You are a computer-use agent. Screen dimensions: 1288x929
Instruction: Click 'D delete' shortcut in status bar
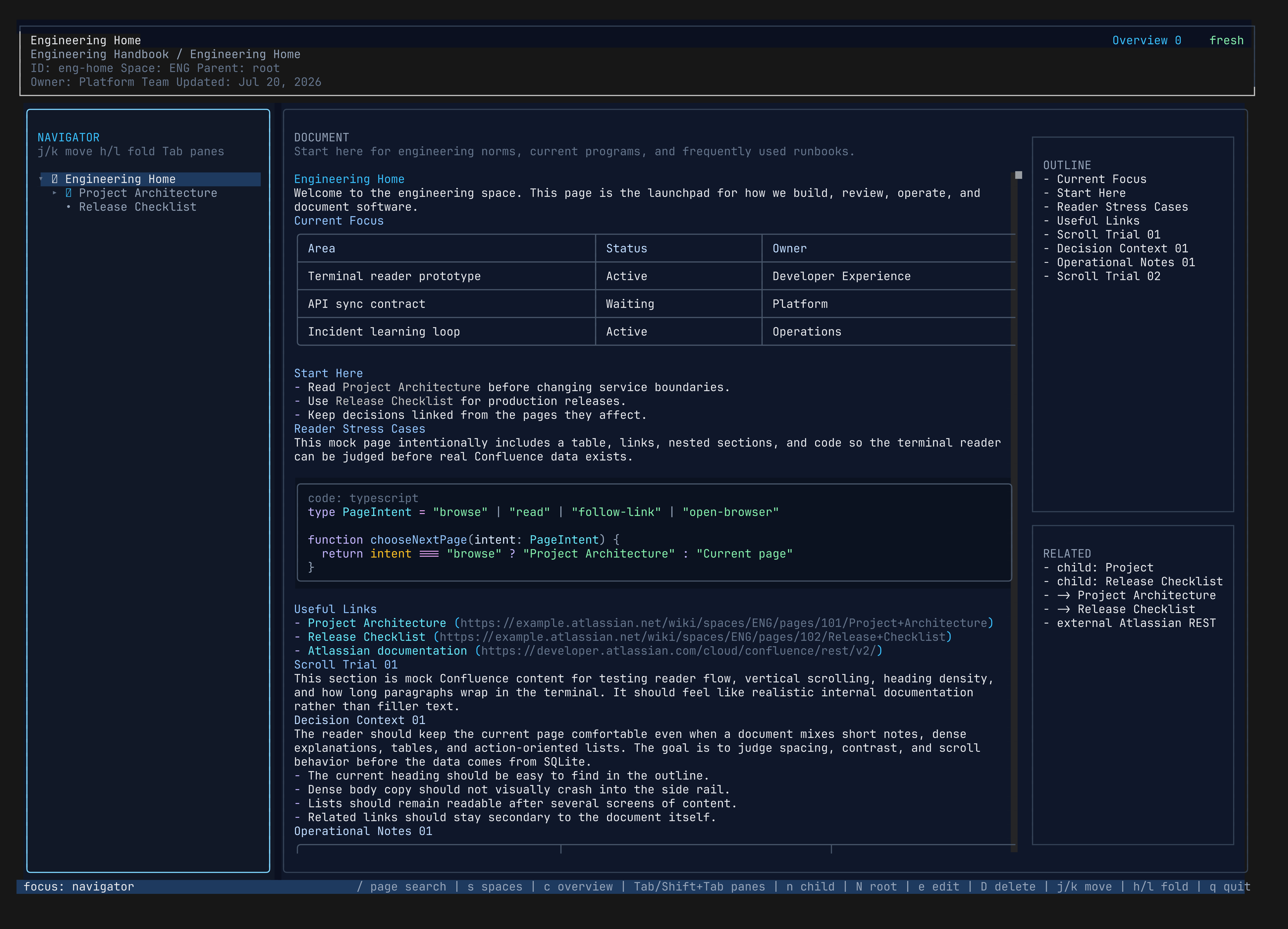pos(1008,887)
